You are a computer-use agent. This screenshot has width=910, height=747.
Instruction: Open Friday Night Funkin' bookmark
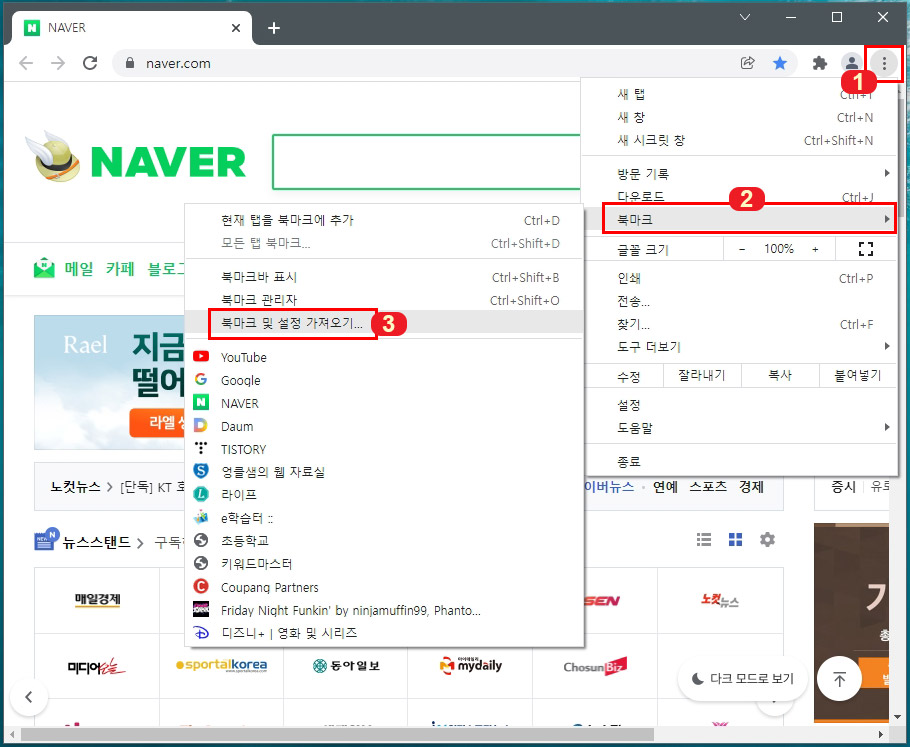(x=383, y=609)
